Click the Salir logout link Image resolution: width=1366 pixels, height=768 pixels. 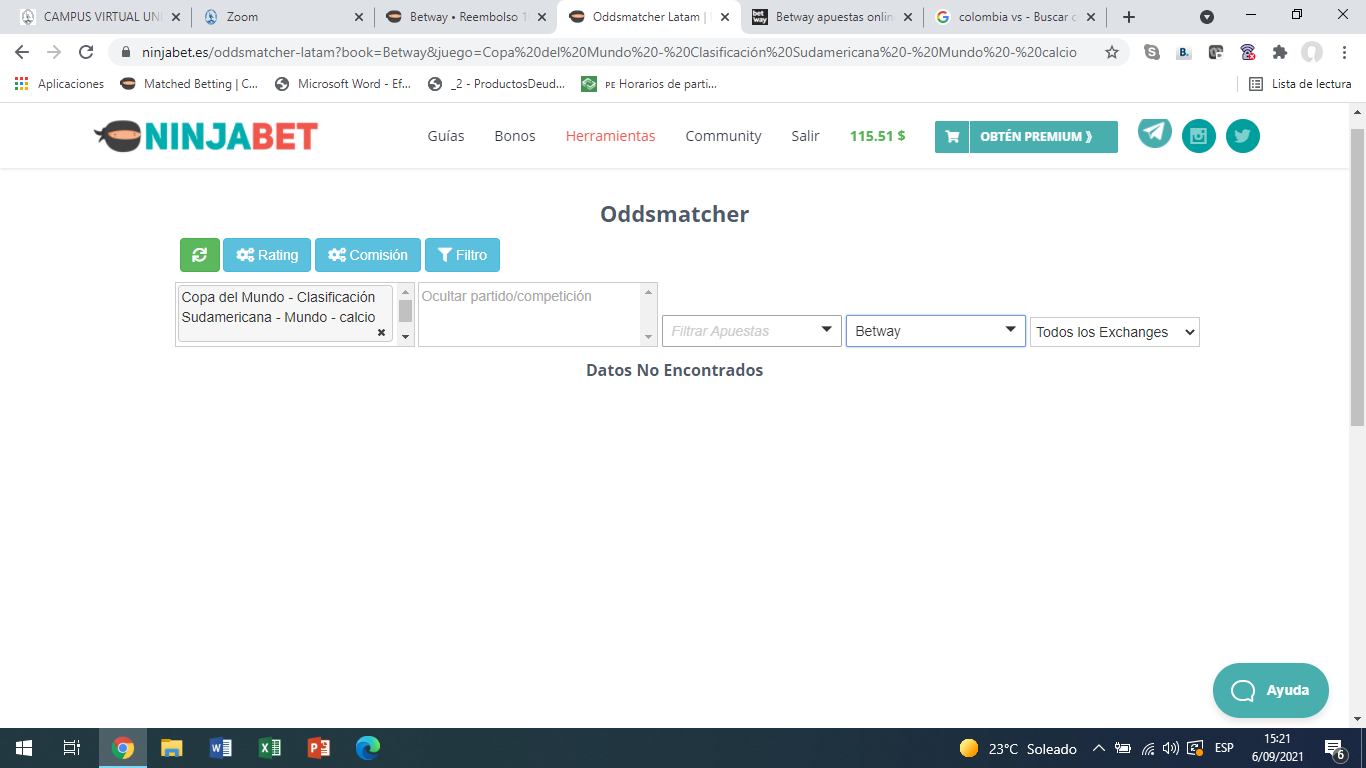(x=805, y=136)
